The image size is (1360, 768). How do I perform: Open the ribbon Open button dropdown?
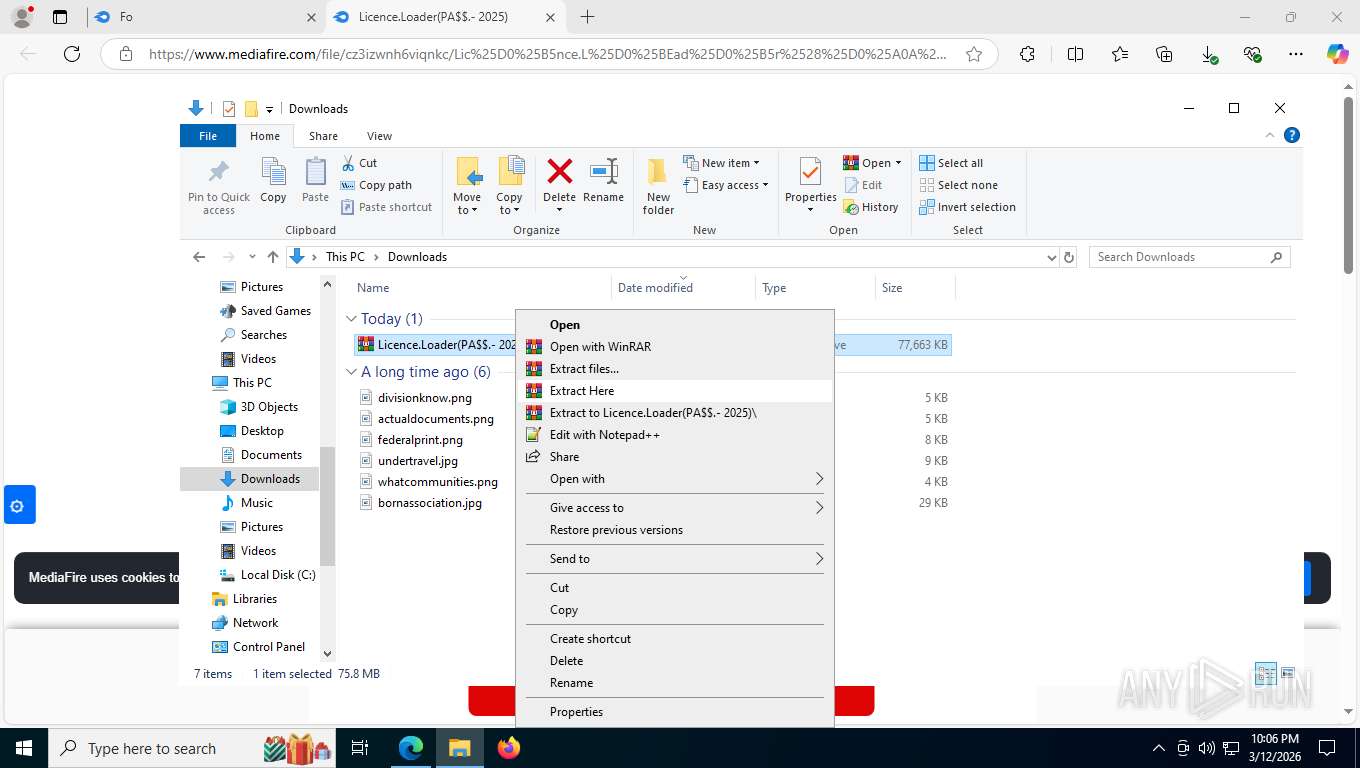[x=898, y=163]
